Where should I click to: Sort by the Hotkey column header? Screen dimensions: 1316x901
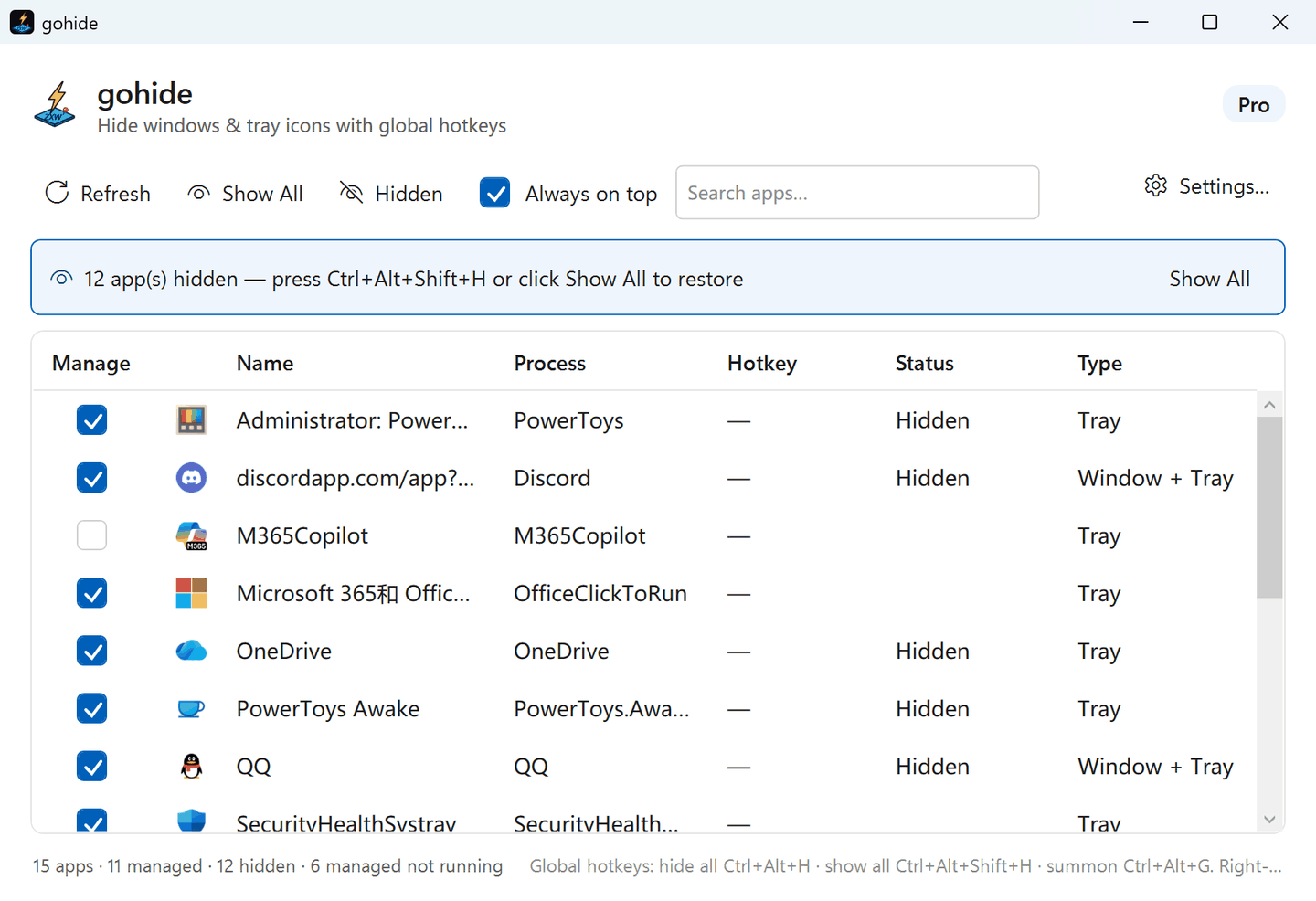point(762,363)
